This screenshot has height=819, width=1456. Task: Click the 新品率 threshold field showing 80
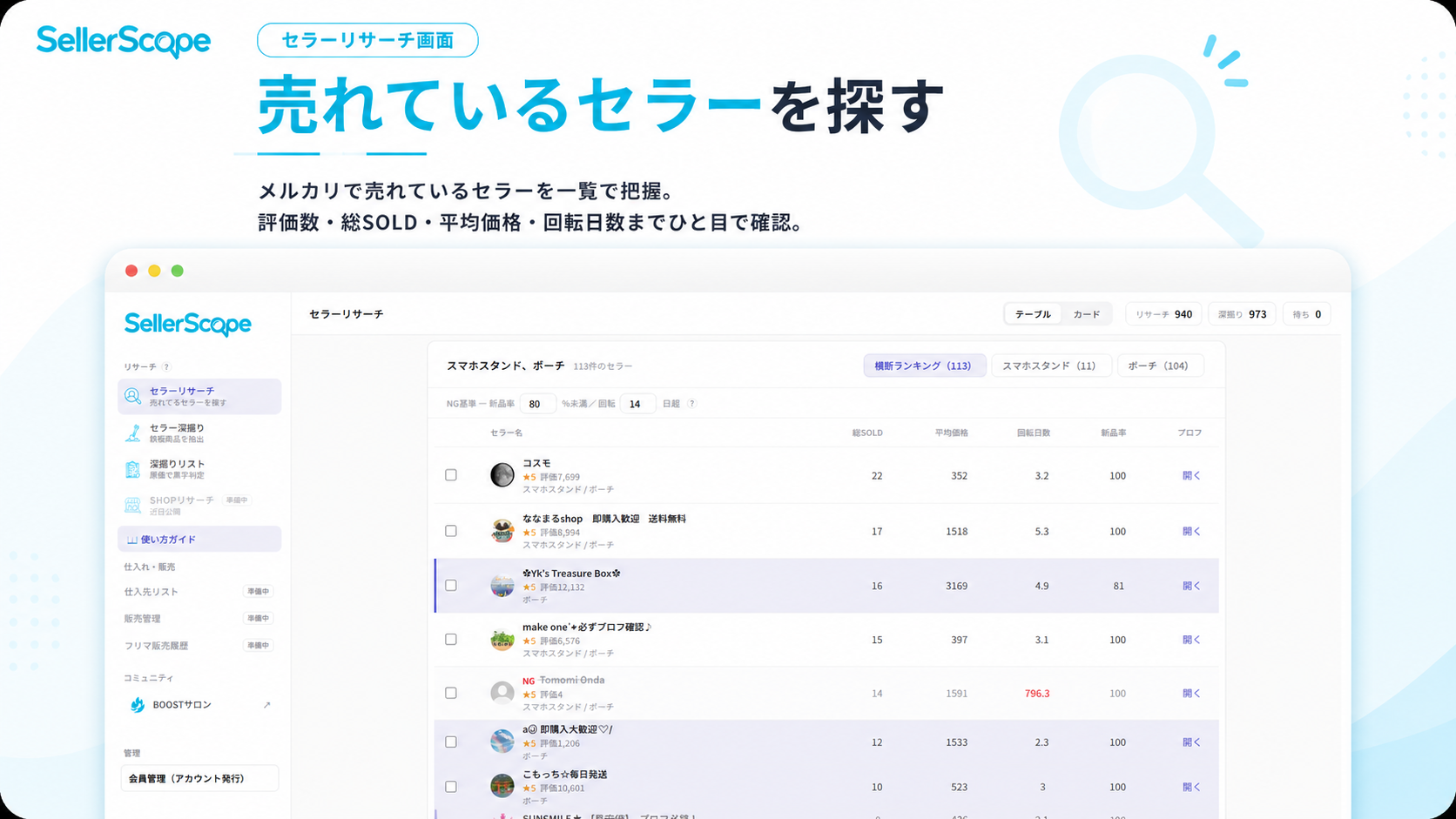(x=537, y=404)
